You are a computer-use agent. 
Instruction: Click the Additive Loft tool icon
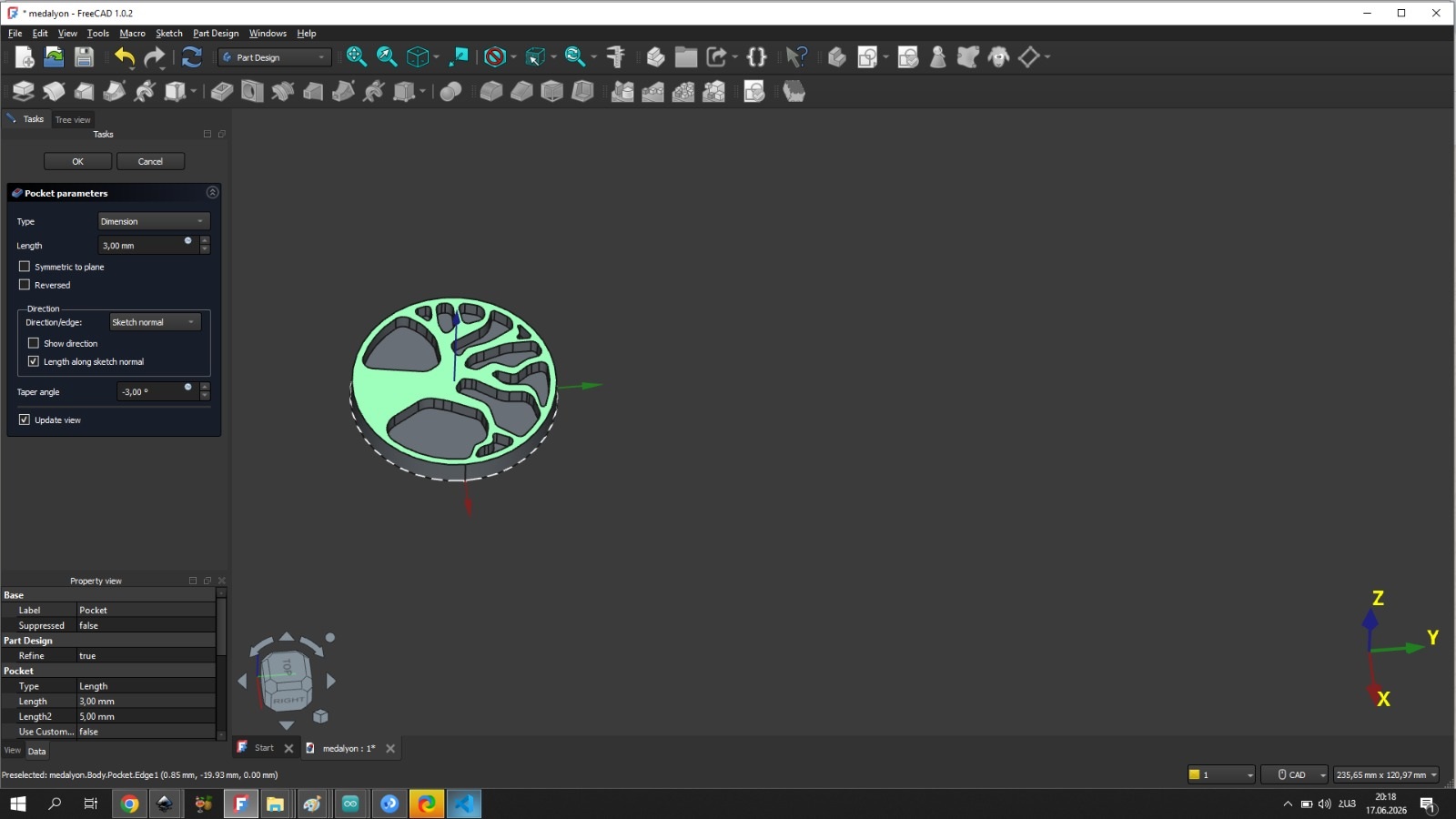84,91
